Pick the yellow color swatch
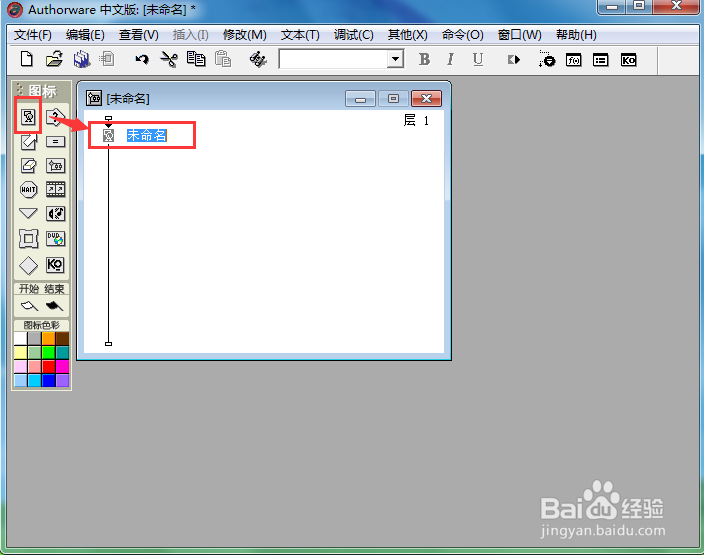The height and width of the screenshot is (555, 704). tap(21, 352)
